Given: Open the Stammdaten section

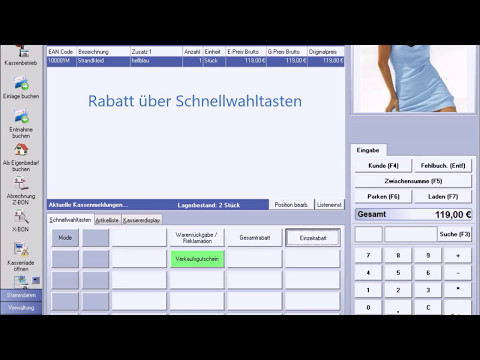Looking at the screenshot, I should pos(21,295).
